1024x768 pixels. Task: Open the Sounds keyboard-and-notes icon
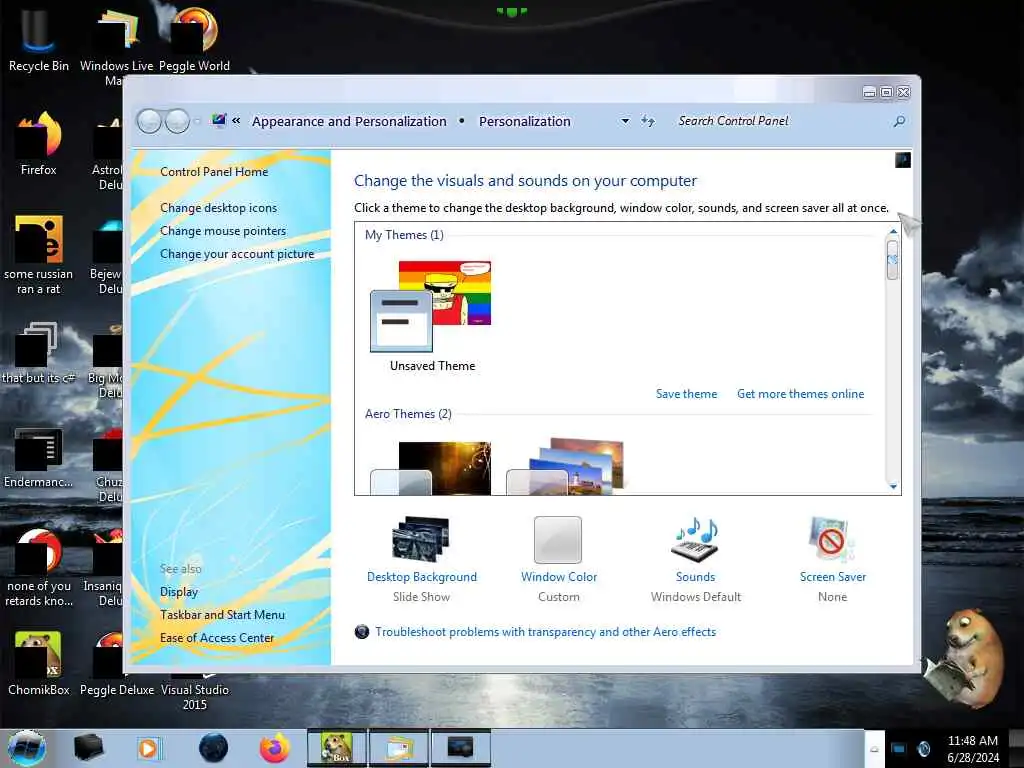[x=695, y=539]
